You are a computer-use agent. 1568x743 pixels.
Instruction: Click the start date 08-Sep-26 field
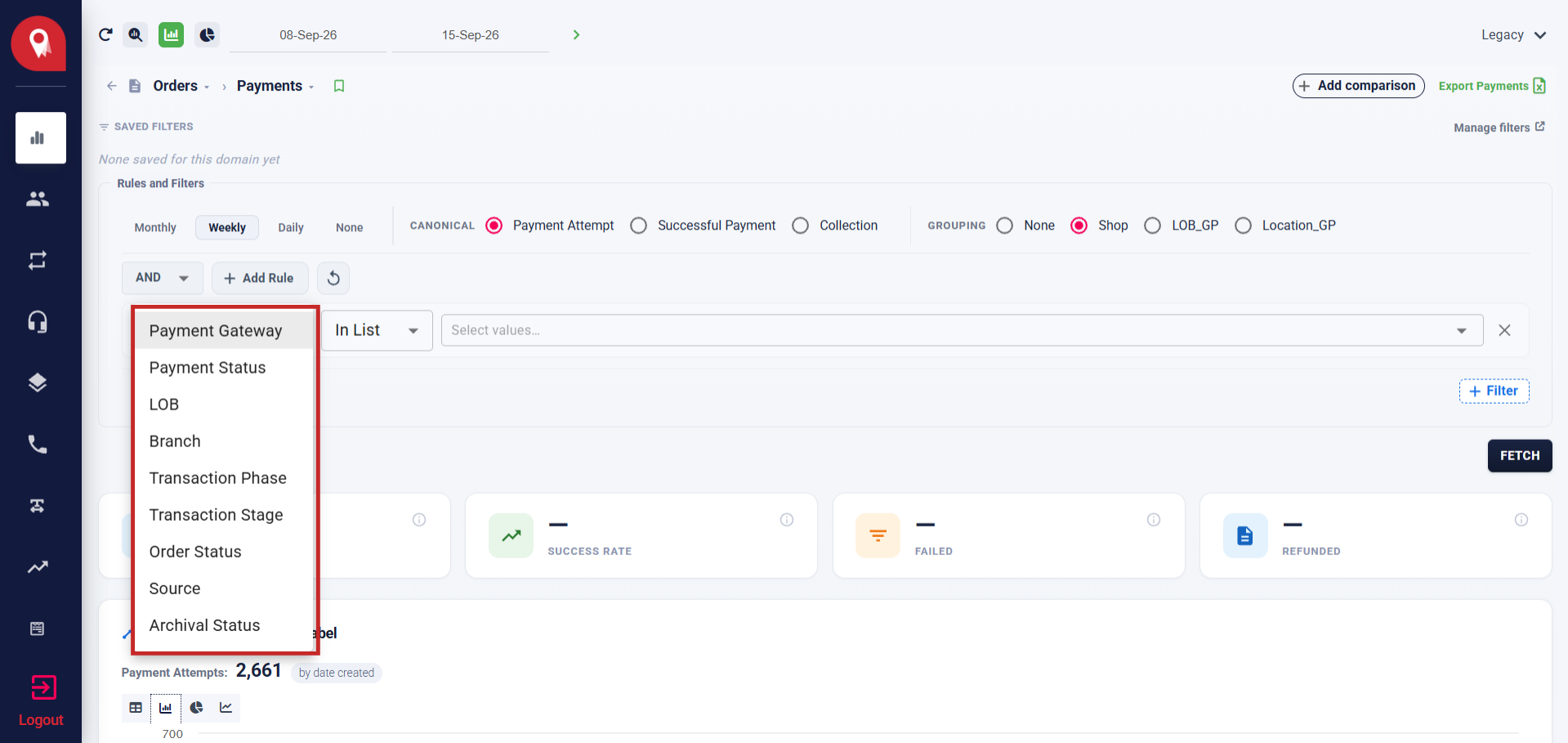pos(308,35)
